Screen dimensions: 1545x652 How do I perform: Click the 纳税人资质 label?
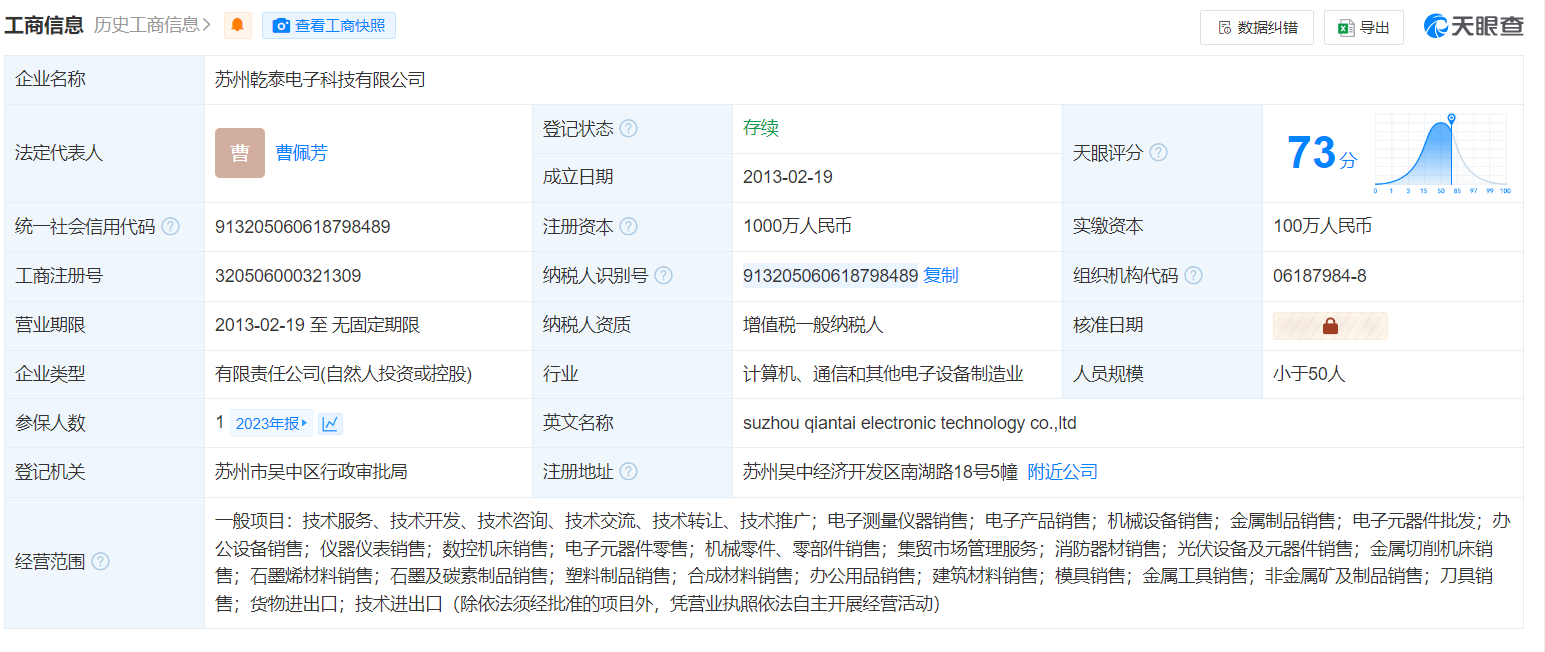click(587, 325)
